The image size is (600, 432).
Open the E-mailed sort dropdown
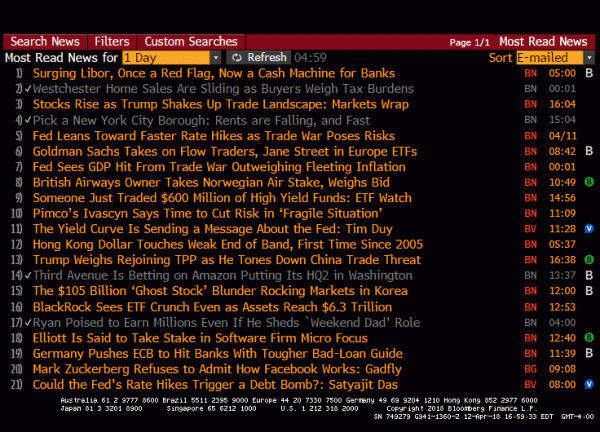tap(555, 58)
